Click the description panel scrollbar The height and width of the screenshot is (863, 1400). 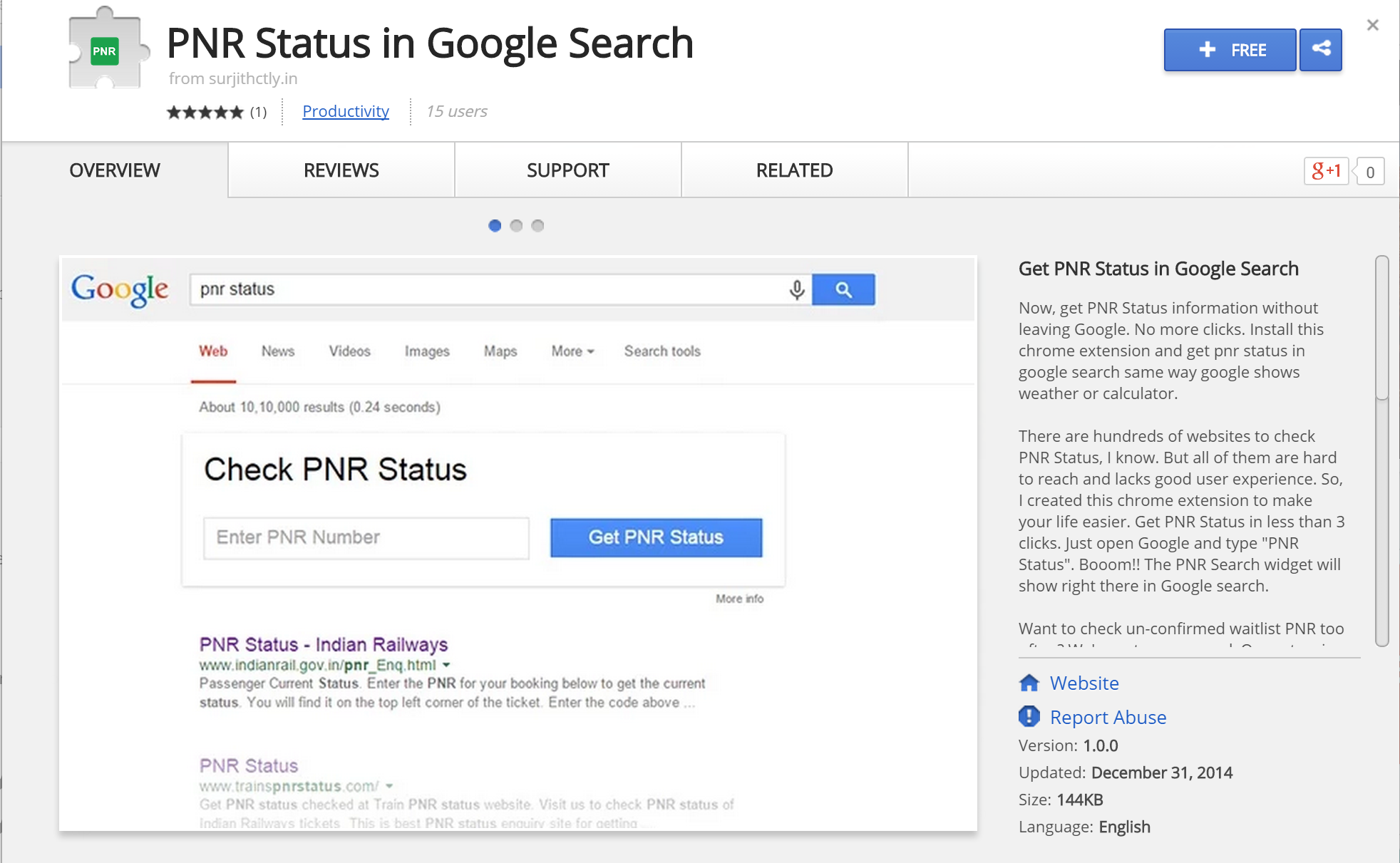1381,450
